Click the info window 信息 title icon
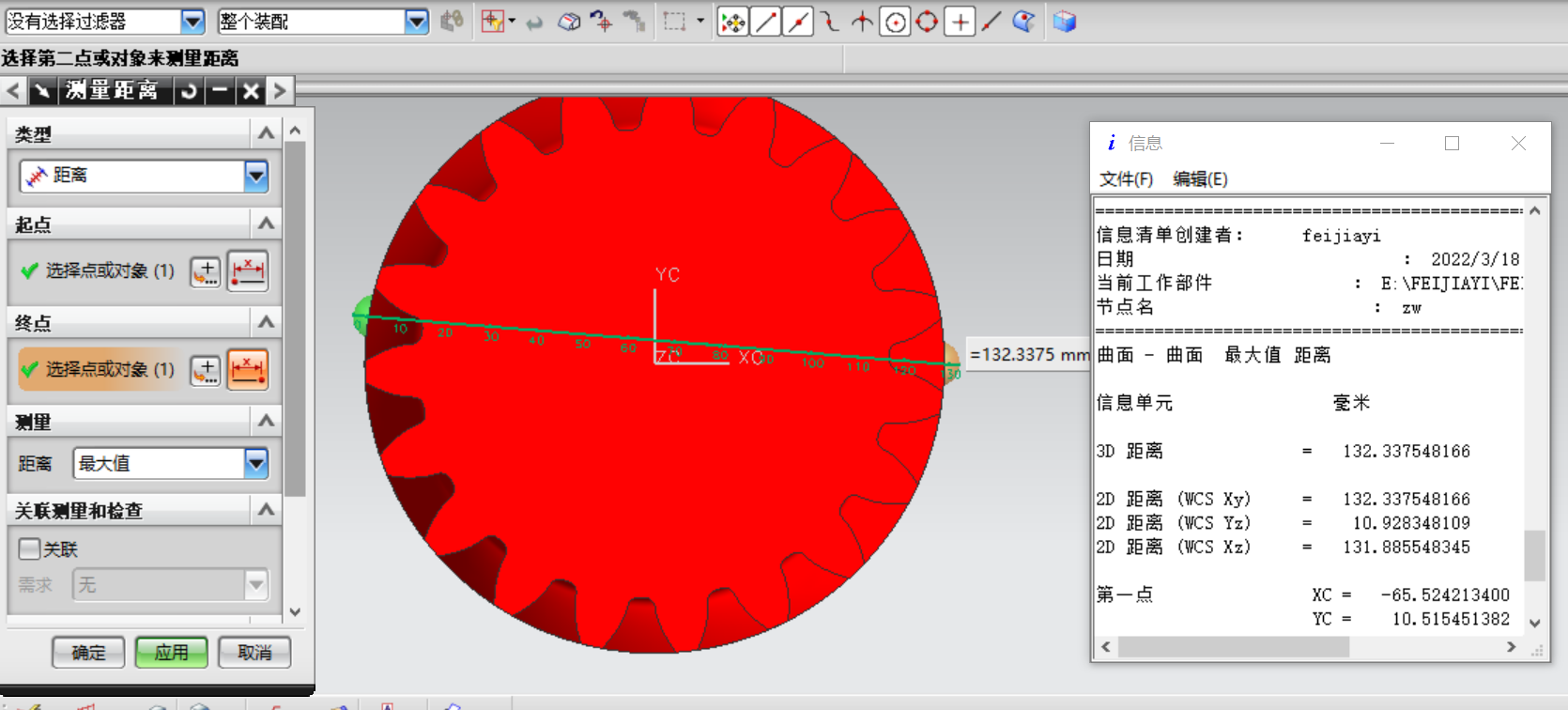 (x=1112, y=143)
